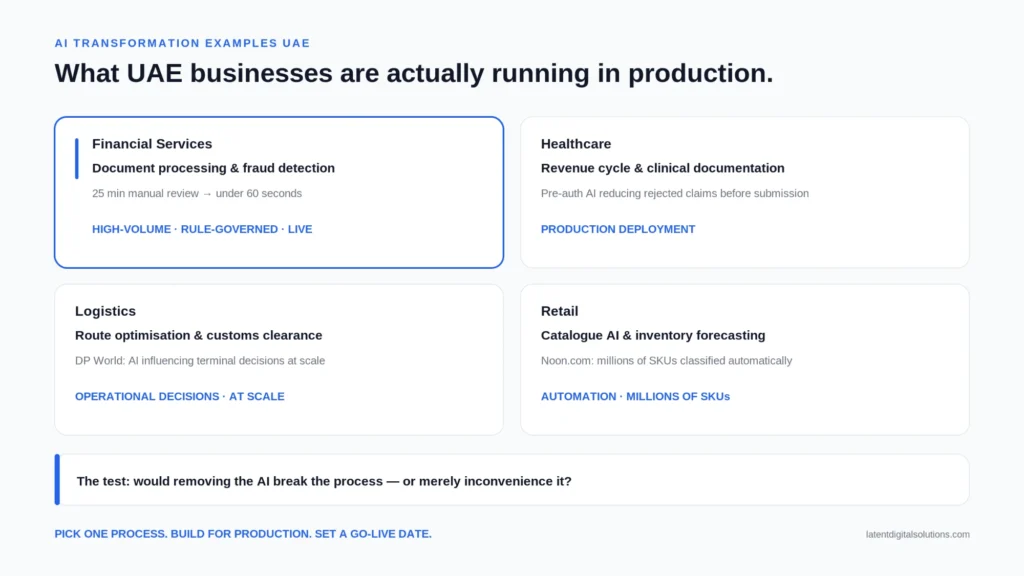Click the 'Noon.com' description line
The width and height of the screenshot is (1024, 576).
point(666,360)
